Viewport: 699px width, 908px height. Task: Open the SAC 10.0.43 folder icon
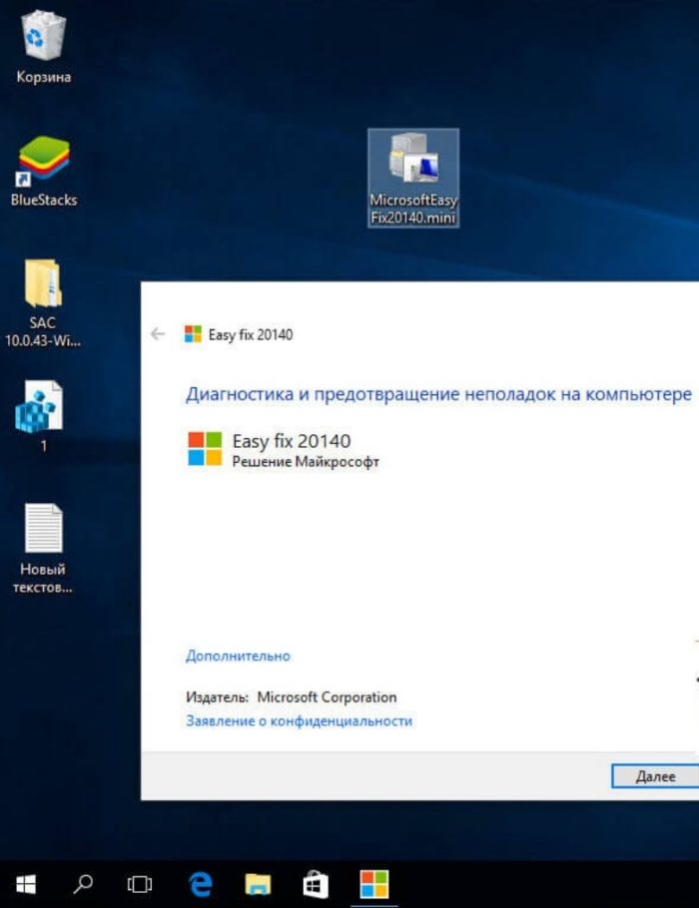43,303
